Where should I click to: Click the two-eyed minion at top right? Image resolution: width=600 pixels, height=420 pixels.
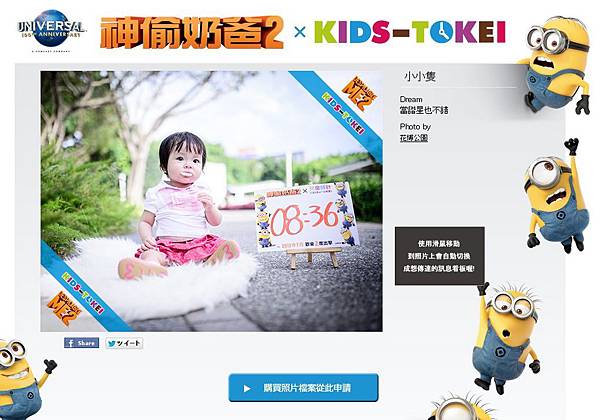[556, 65]
